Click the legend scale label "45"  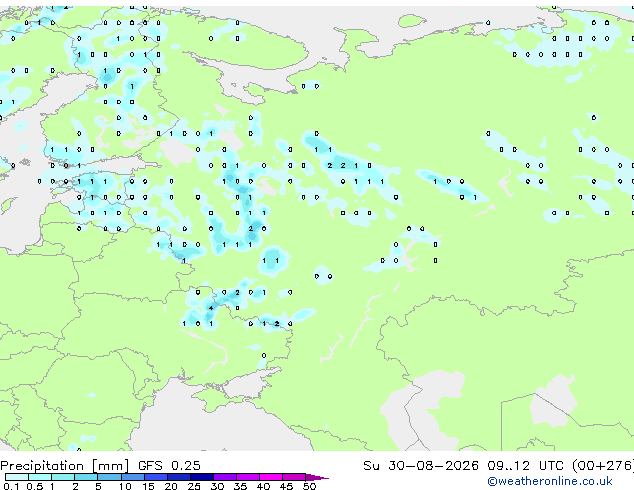(286, 486)
